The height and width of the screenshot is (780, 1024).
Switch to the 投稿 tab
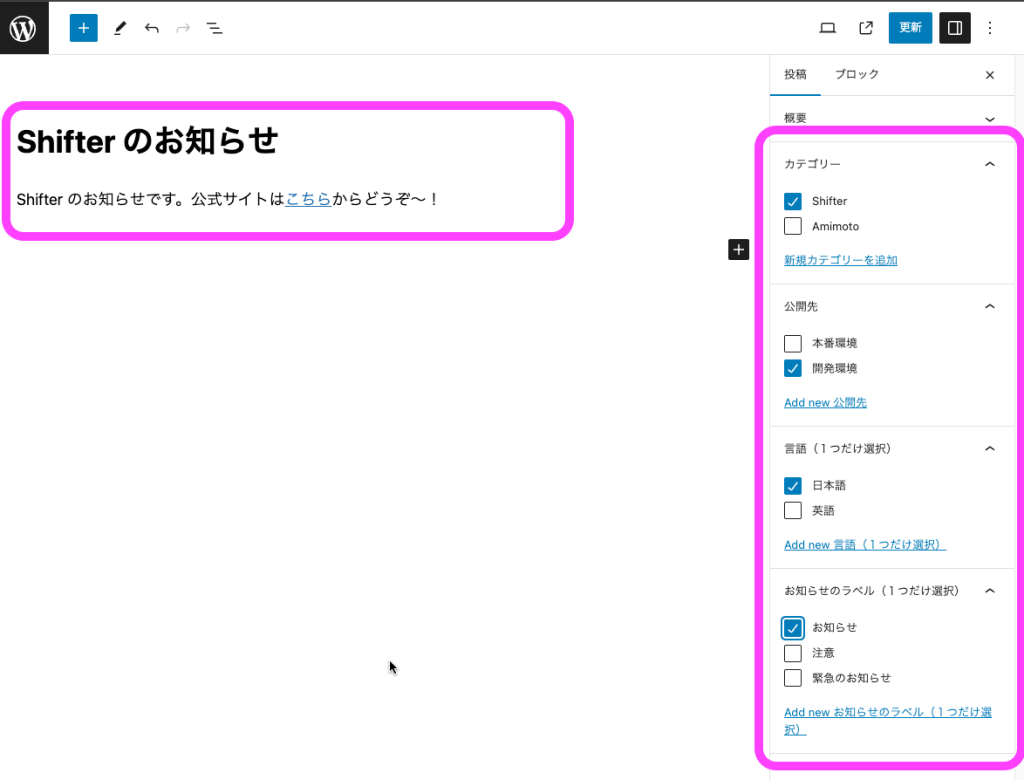click(795, 74)
